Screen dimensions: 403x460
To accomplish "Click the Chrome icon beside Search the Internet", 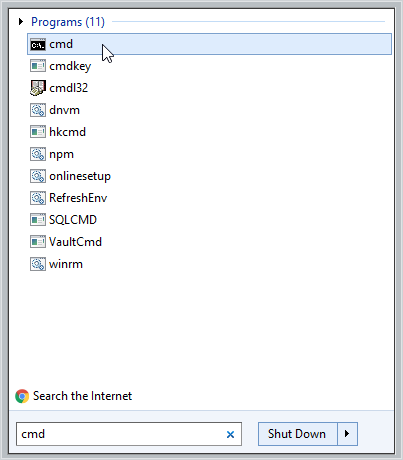I will pos(22,396).
